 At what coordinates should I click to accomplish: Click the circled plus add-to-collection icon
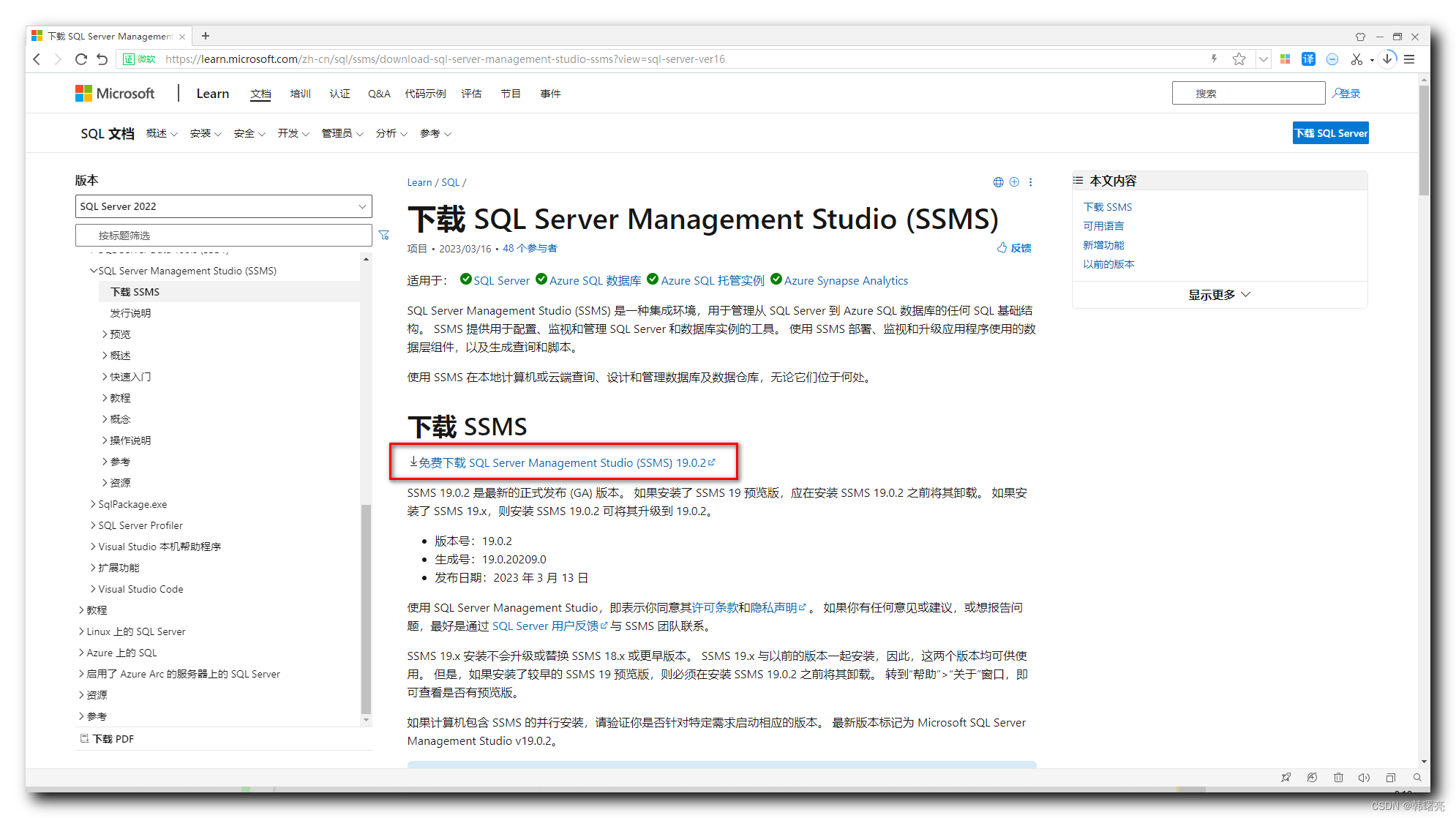click(x=1014, y=182)
